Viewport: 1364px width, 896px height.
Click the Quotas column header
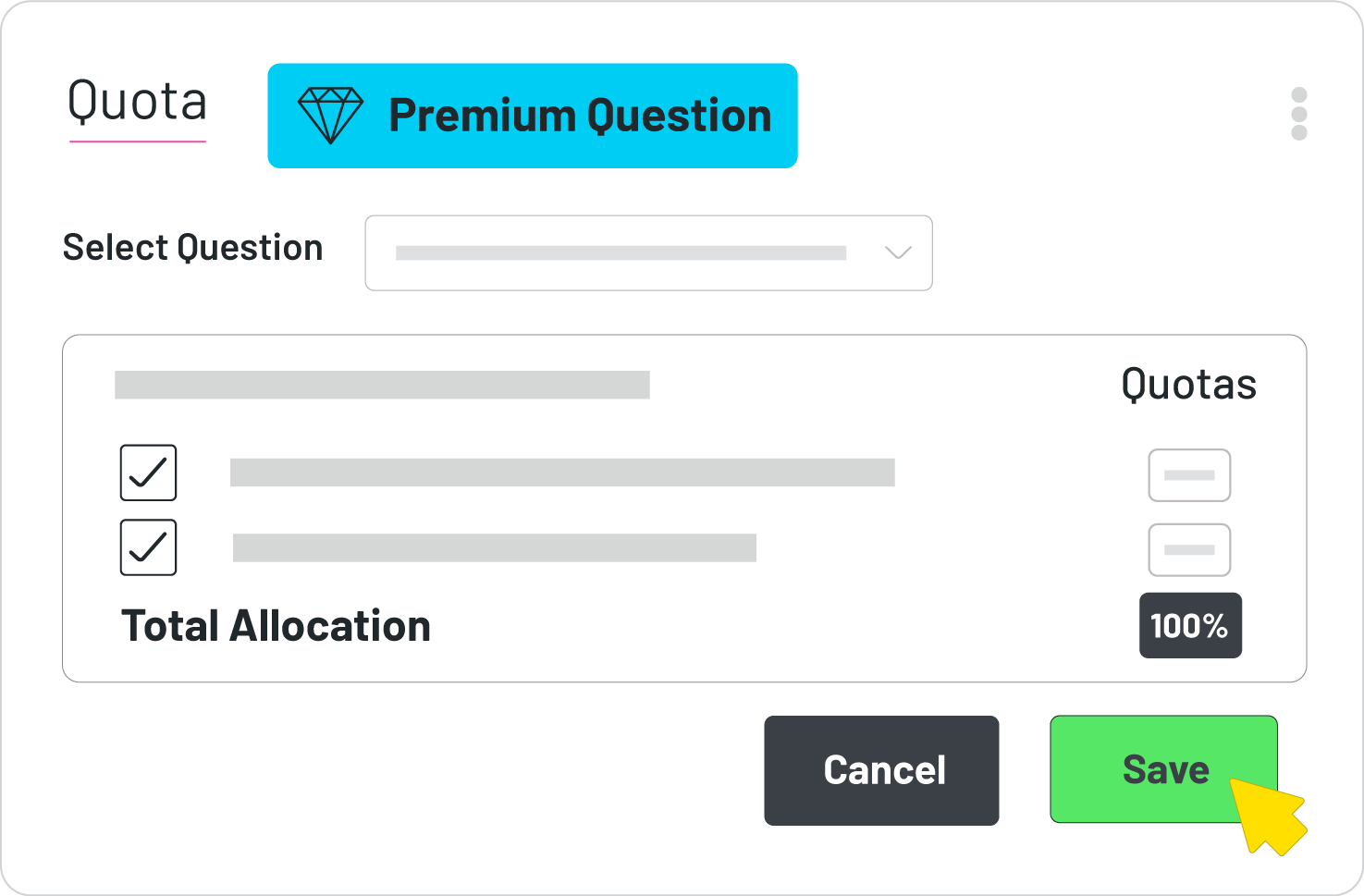[x=1188, y=385]
